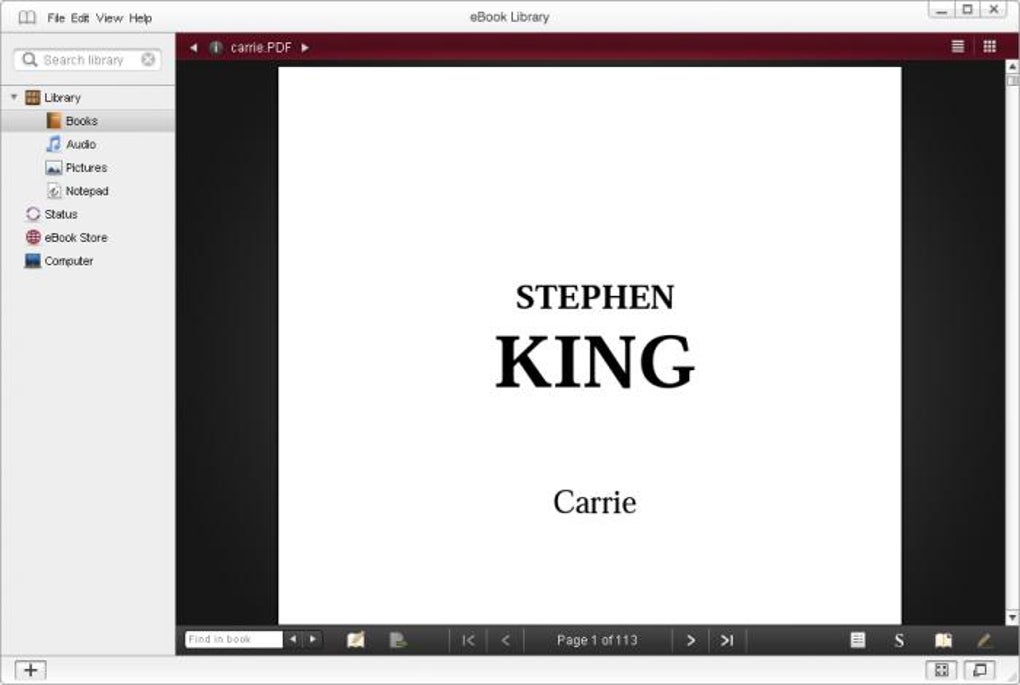Click the carrie.PDF title
1020x685 pixels.
click(x=261, y=47)
